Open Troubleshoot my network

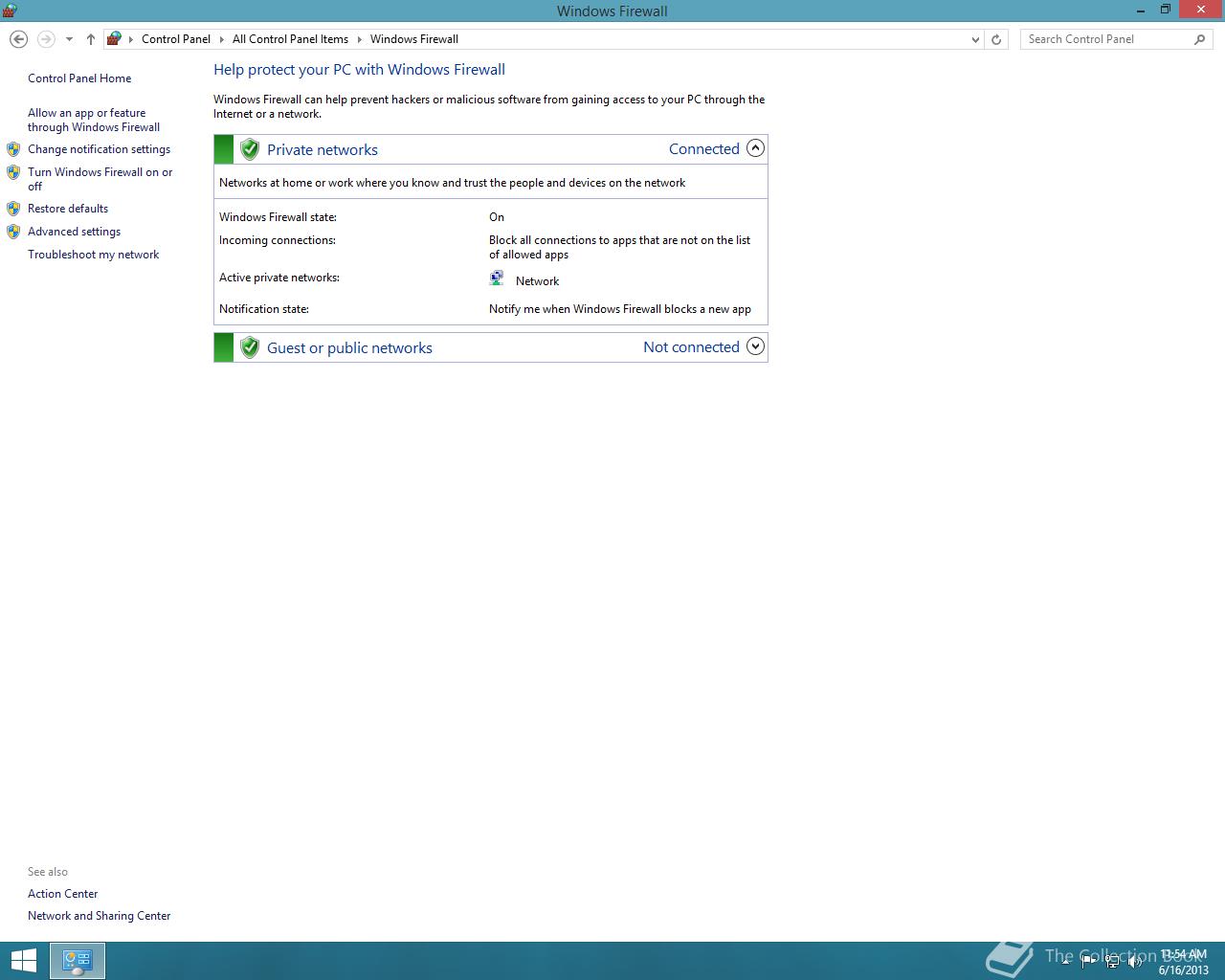pyautogui.click(x=93, y=255)
